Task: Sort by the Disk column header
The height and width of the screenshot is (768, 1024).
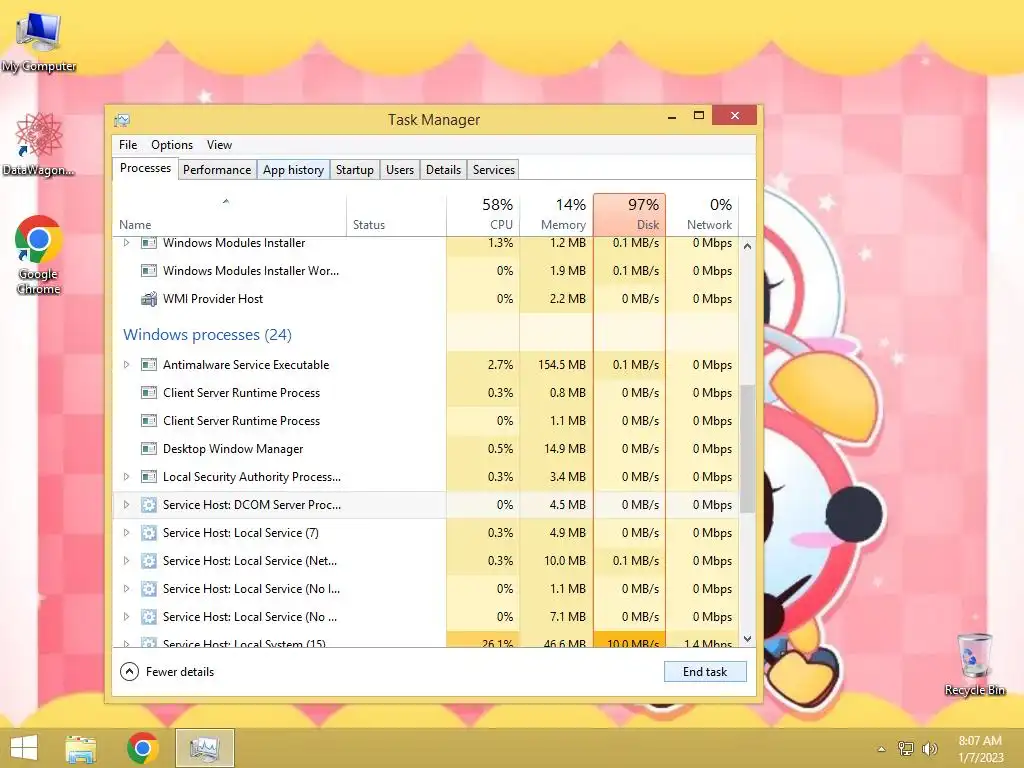Action: click(x=630, y=214)
